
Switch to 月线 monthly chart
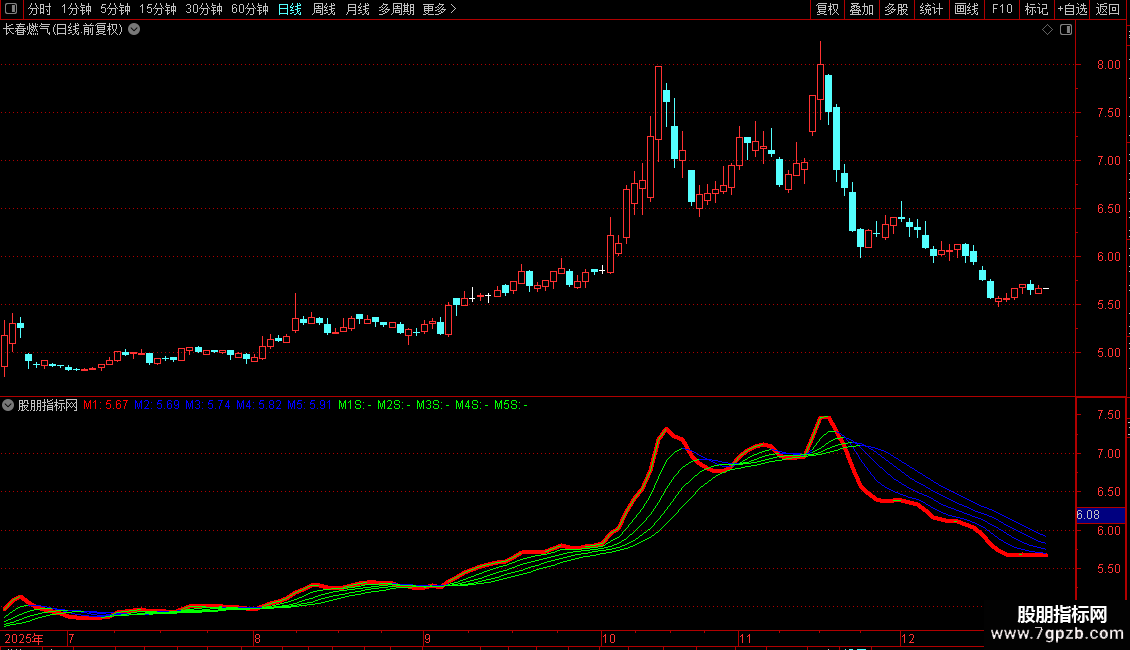(357, 9)
